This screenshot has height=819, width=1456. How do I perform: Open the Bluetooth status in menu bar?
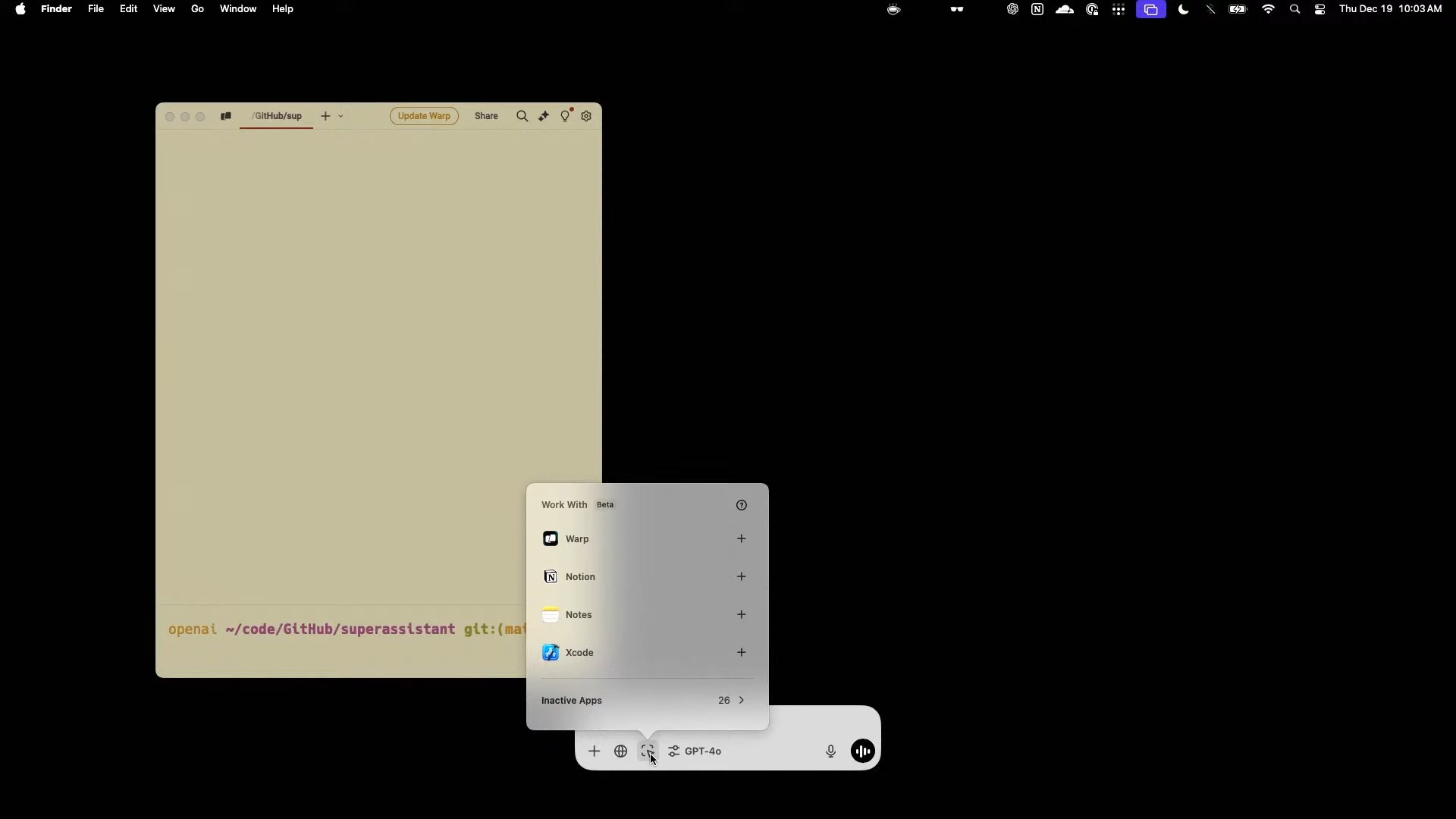pos(1210,9)
